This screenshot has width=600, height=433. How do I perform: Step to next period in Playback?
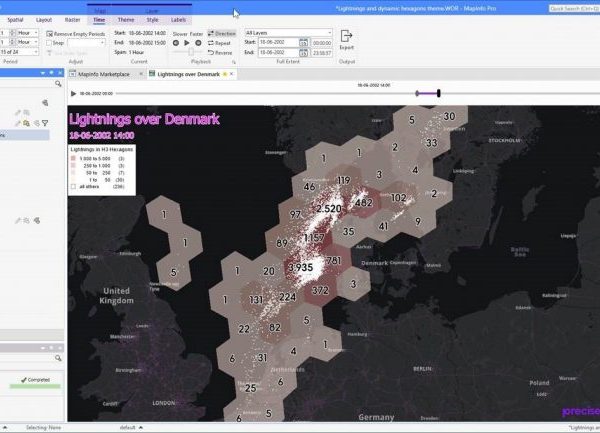tap(198, 43)
